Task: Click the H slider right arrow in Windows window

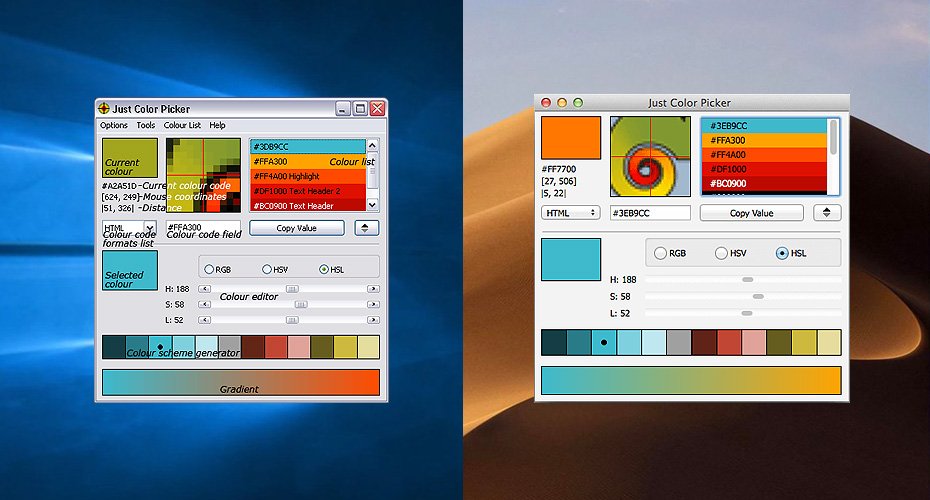Action: (373, 289)
